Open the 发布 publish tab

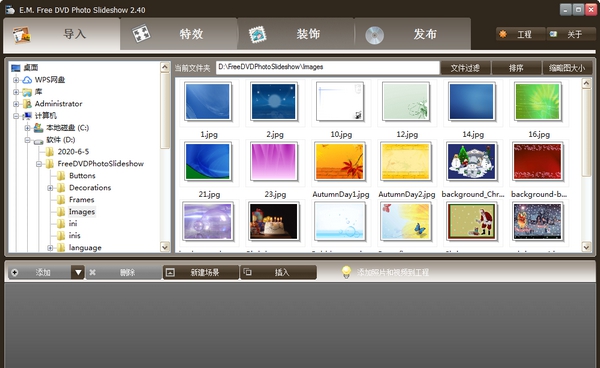[412, 34]
